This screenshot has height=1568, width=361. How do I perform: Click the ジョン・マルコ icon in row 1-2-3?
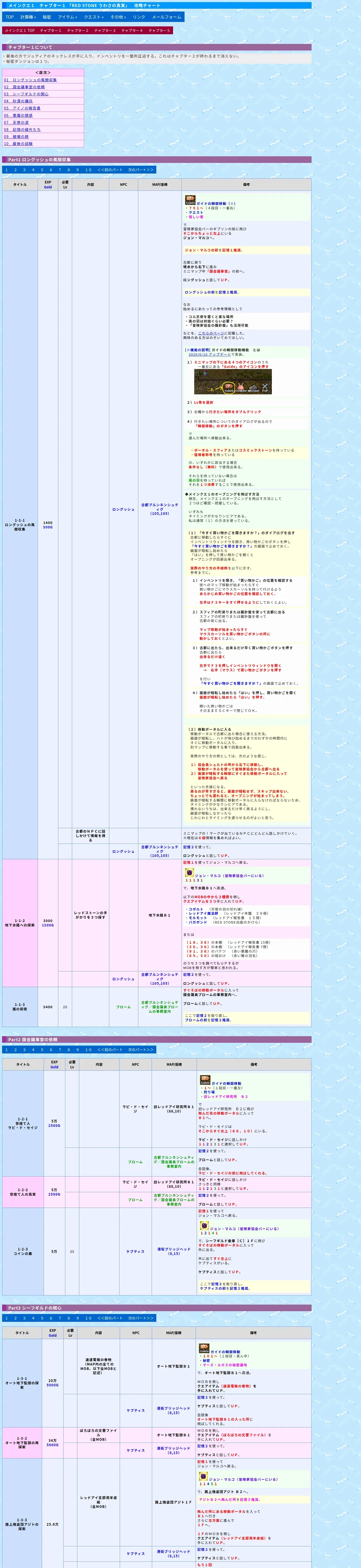[x=204, y=1226]
